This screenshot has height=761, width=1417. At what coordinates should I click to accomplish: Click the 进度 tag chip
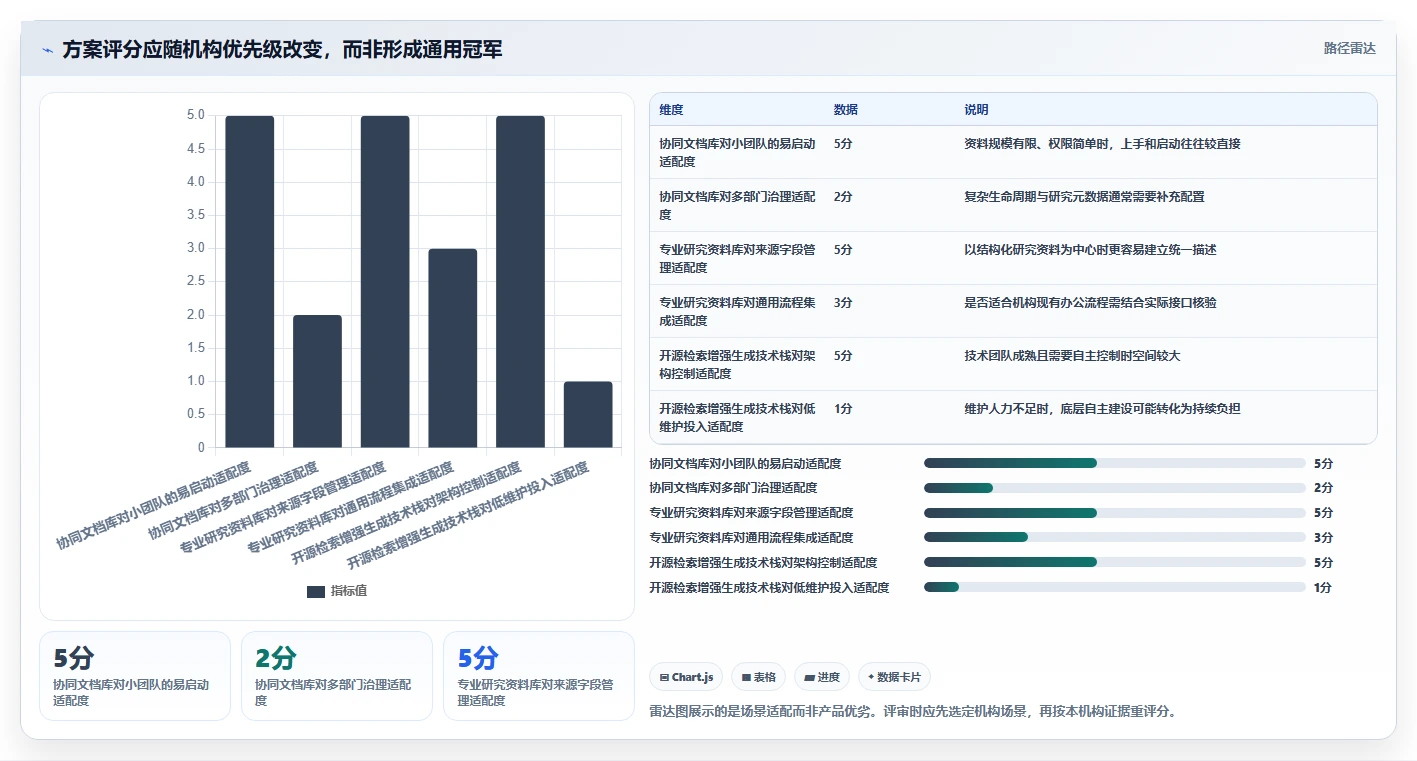[x=822, y=677]
